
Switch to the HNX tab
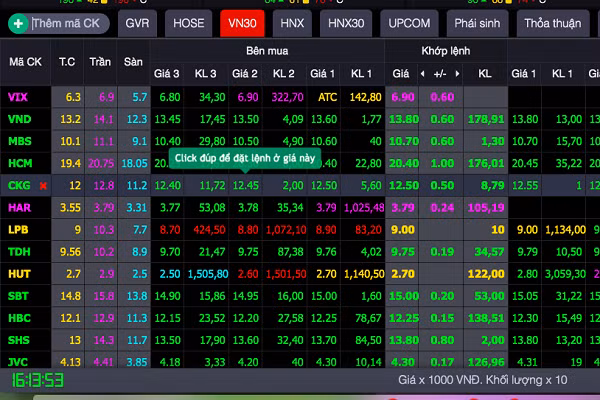pos(292,22)
